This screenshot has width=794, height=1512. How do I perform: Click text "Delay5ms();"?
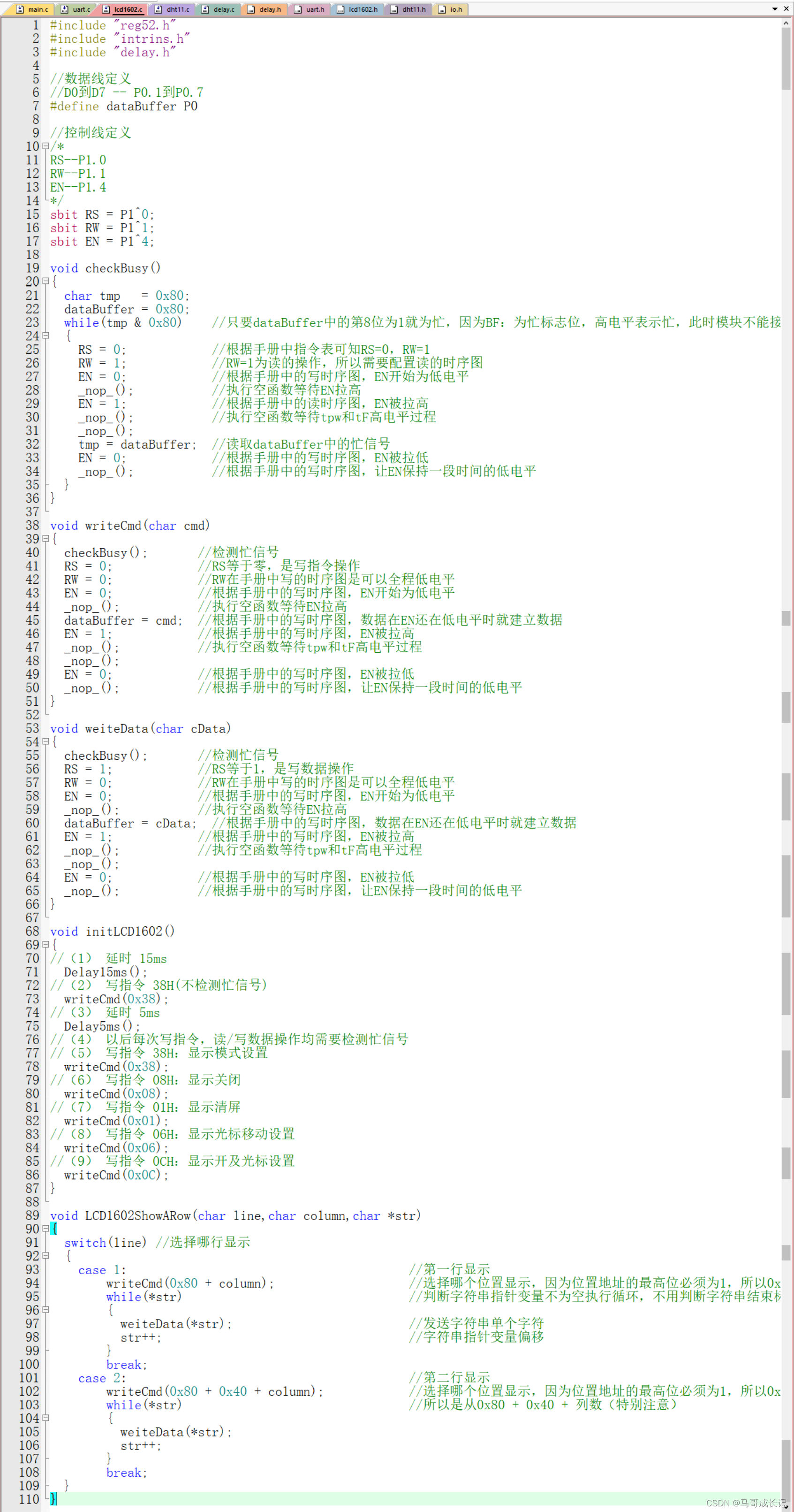click(102, 1026)
